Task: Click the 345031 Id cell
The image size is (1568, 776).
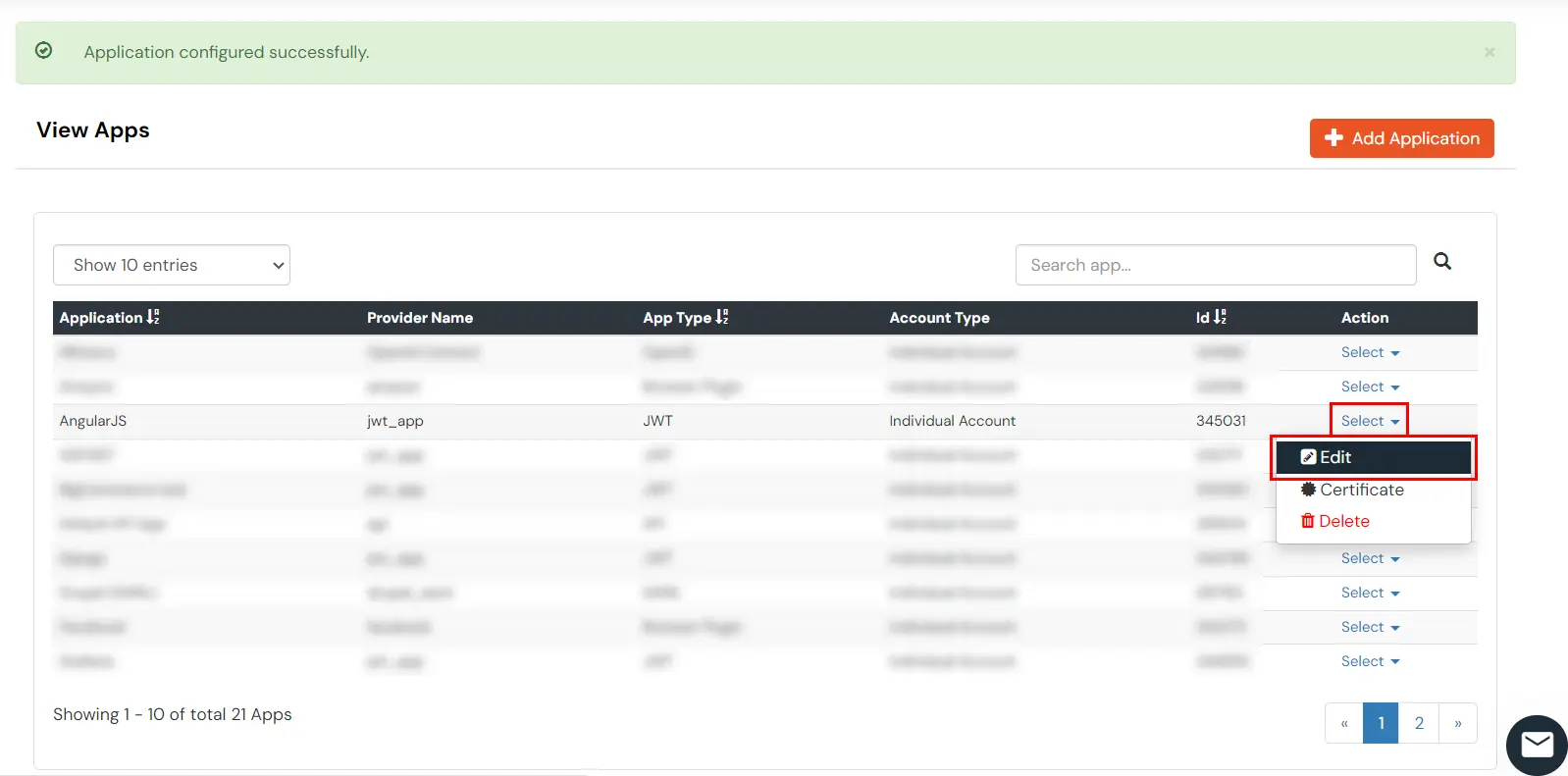Action: (x=1221, y=421)
